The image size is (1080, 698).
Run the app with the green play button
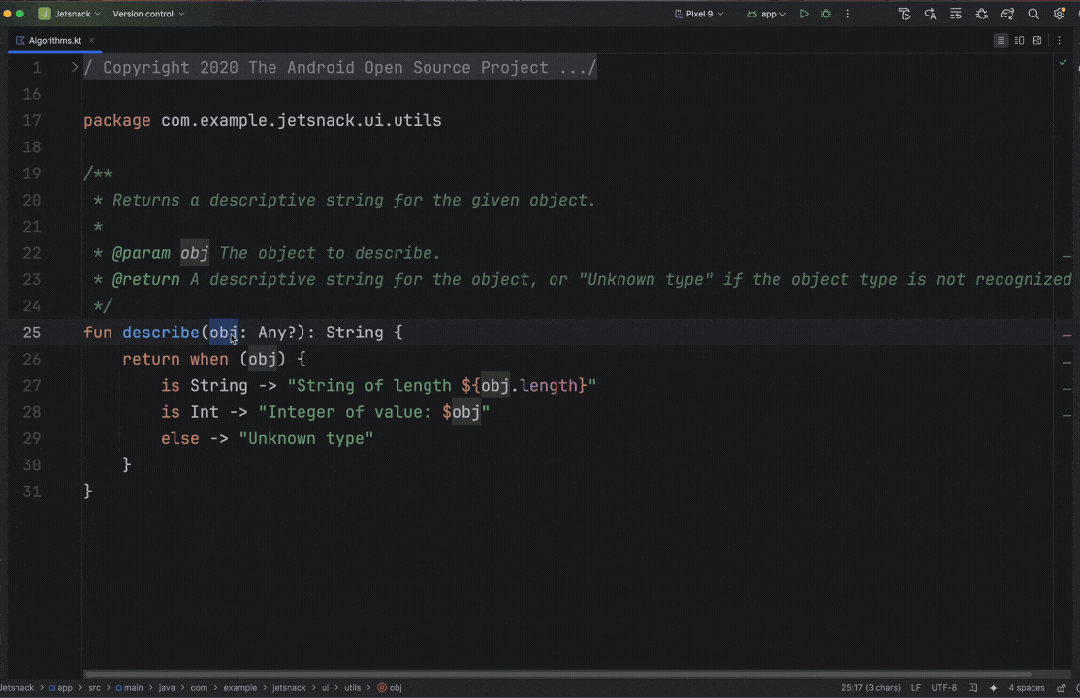(x=804, y=14)
